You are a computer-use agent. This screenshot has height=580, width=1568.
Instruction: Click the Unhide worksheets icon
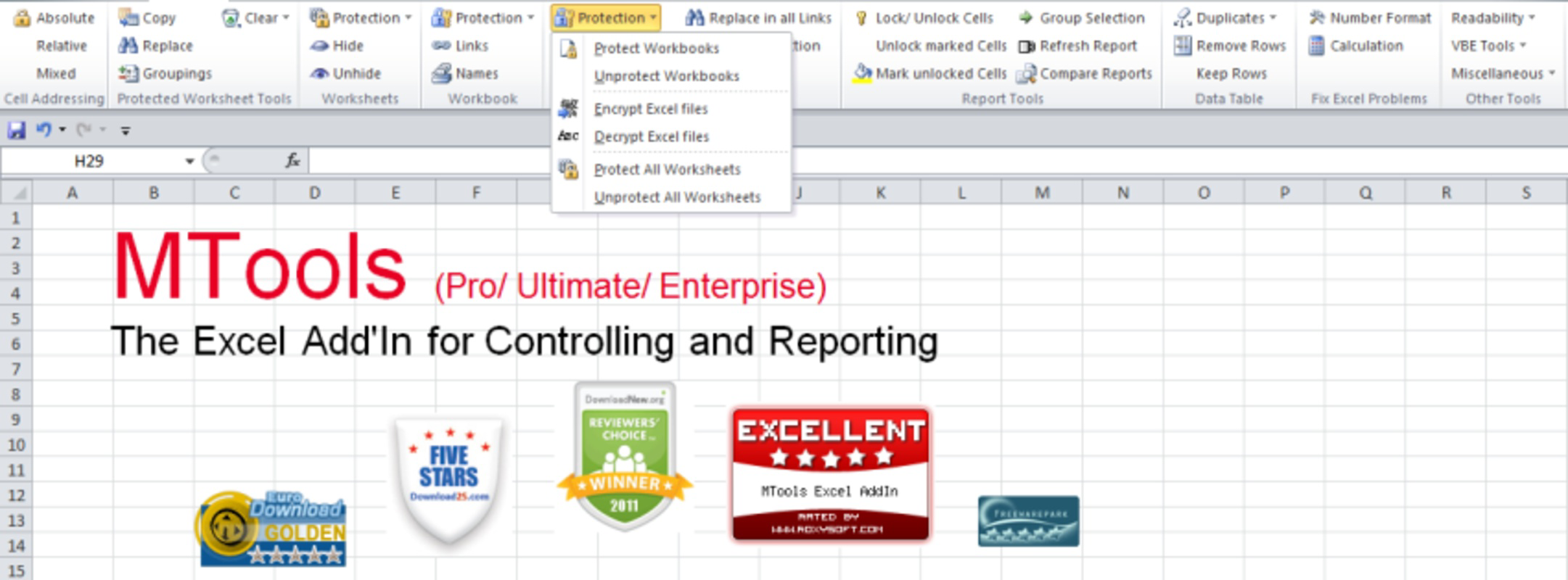319,73
